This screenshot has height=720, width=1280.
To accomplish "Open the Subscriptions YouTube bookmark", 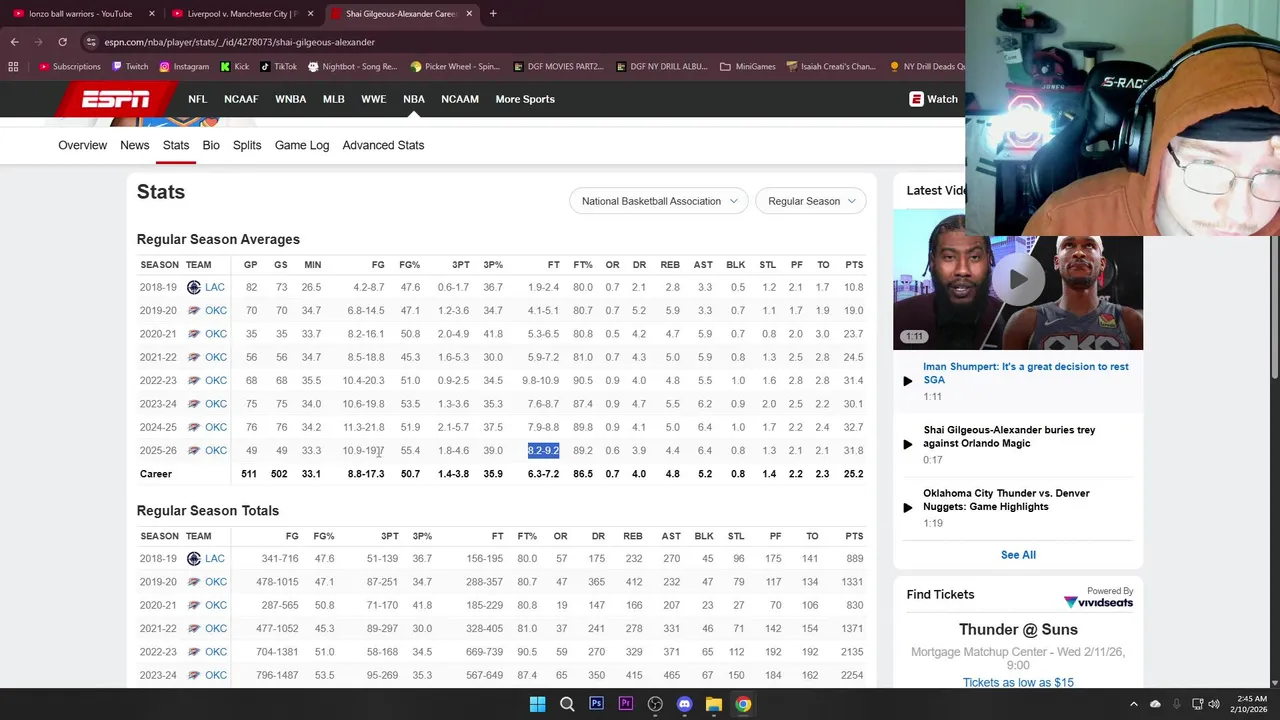I will [70, 67].
